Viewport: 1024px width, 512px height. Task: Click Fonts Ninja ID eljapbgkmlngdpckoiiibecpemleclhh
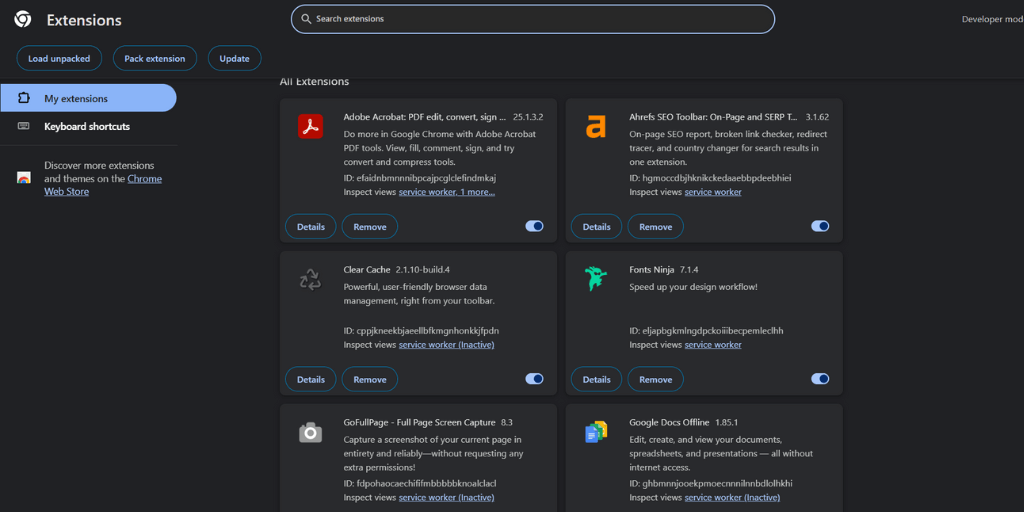[707, 330]
